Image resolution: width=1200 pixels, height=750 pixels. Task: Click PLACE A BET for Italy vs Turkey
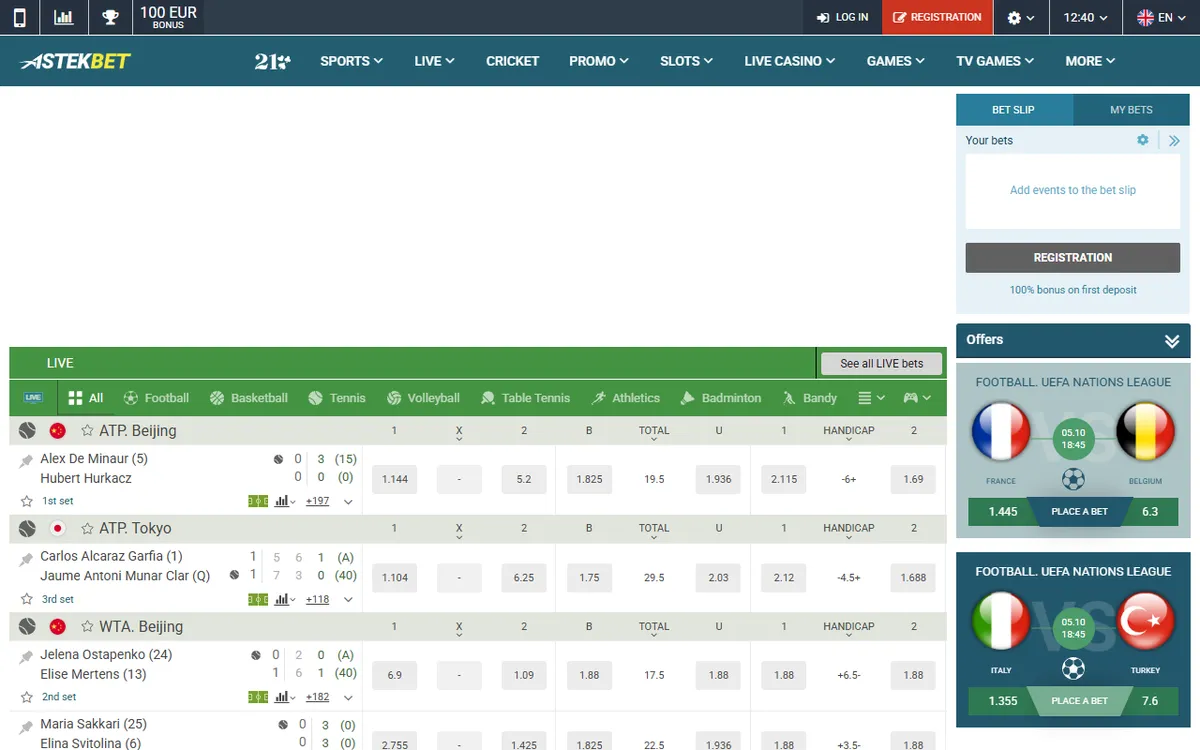point(1079,700)
